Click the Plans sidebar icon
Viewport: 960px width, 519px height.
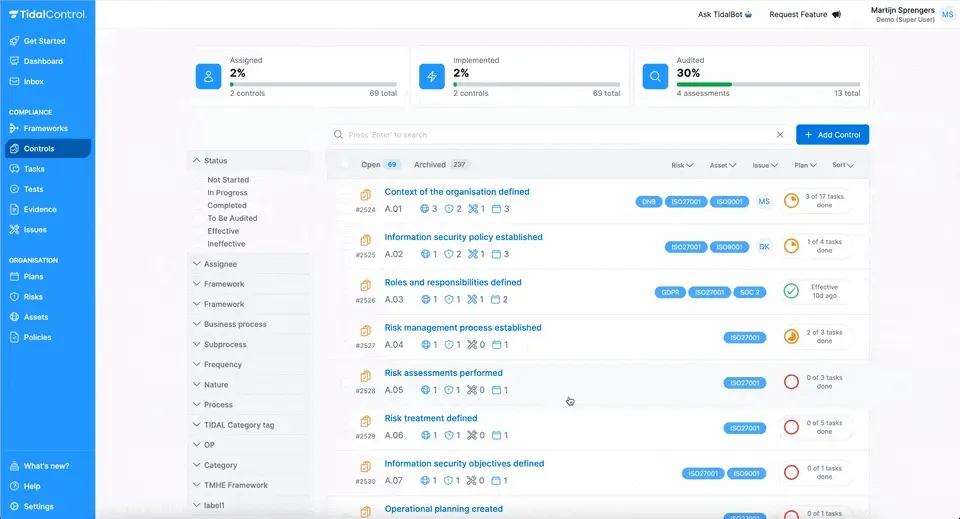pyautogui.click(x=14, y=277)
